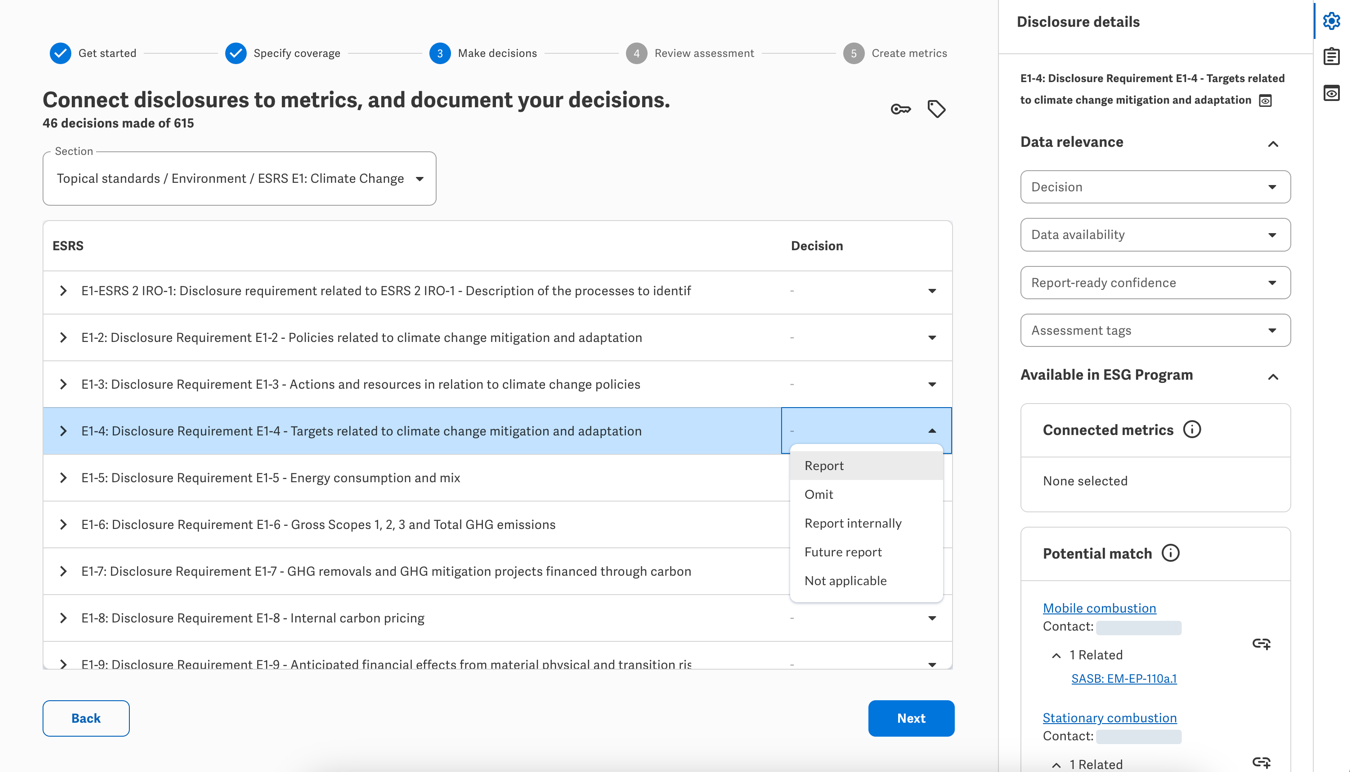Click the preview eye icon in right sidebar

(1331, 93)
